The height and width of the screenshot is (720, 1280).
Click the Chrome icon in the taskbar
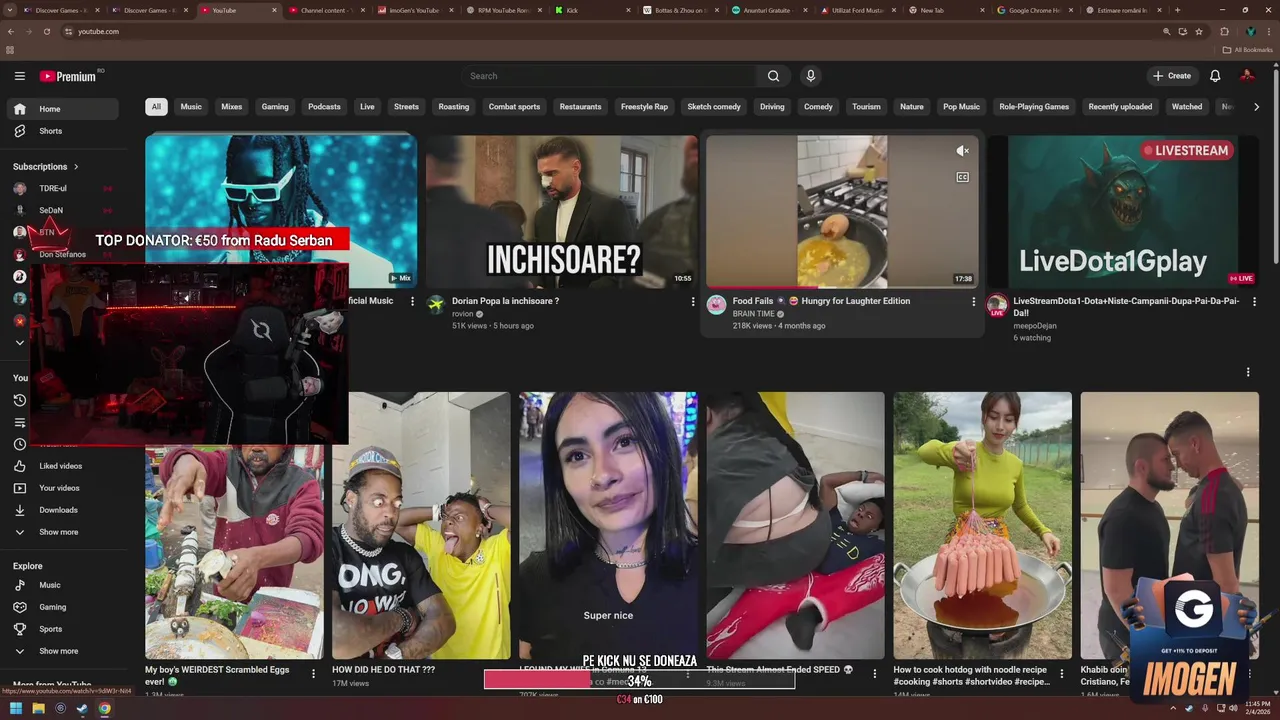tap(104, 709)
